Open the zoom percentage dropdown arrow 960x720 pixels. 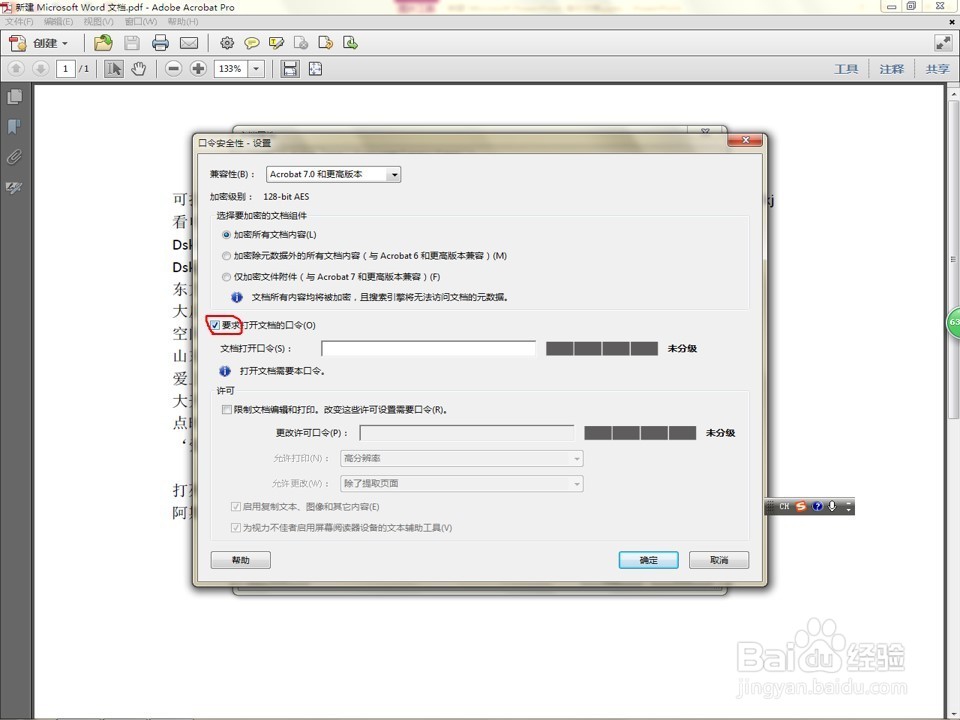tap(257, 69)
